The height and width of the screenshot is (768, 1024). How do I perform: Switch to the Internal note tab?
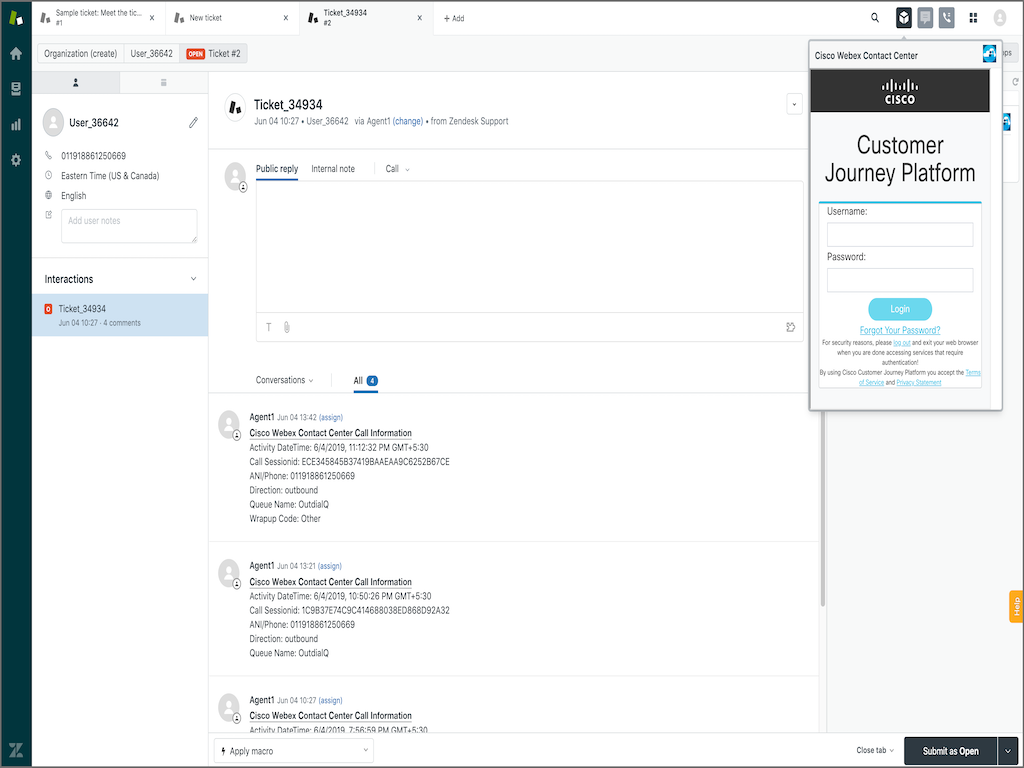tap(333, 169)
